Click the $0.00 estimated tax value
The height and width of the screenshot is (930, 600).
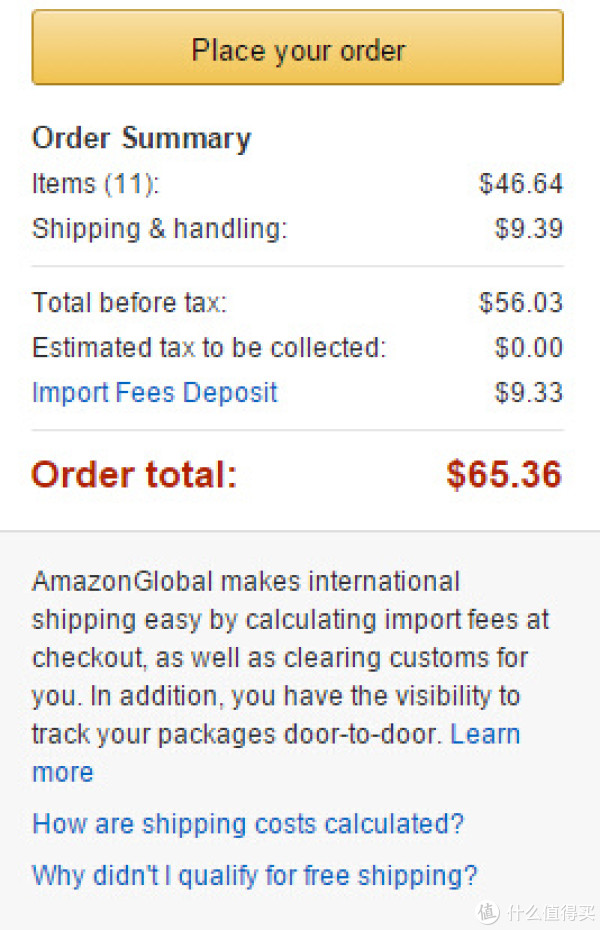(529, 348)
